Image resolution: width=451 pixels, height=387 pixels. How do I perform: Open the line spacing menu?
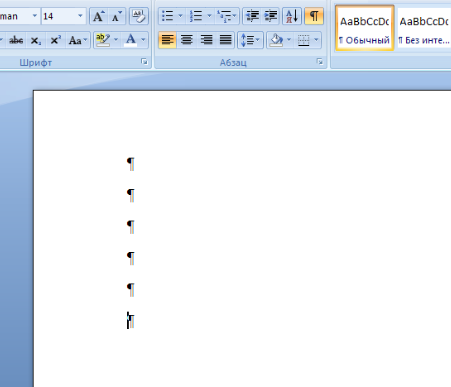250,40
